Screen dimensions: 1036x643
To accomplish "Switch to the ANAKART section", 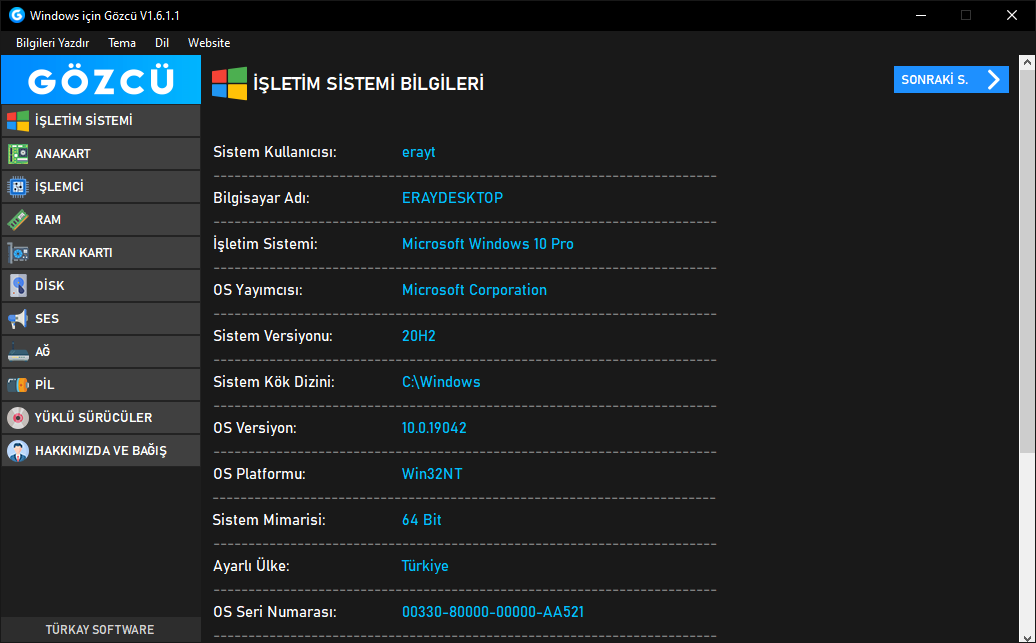I will click(101, 154).
